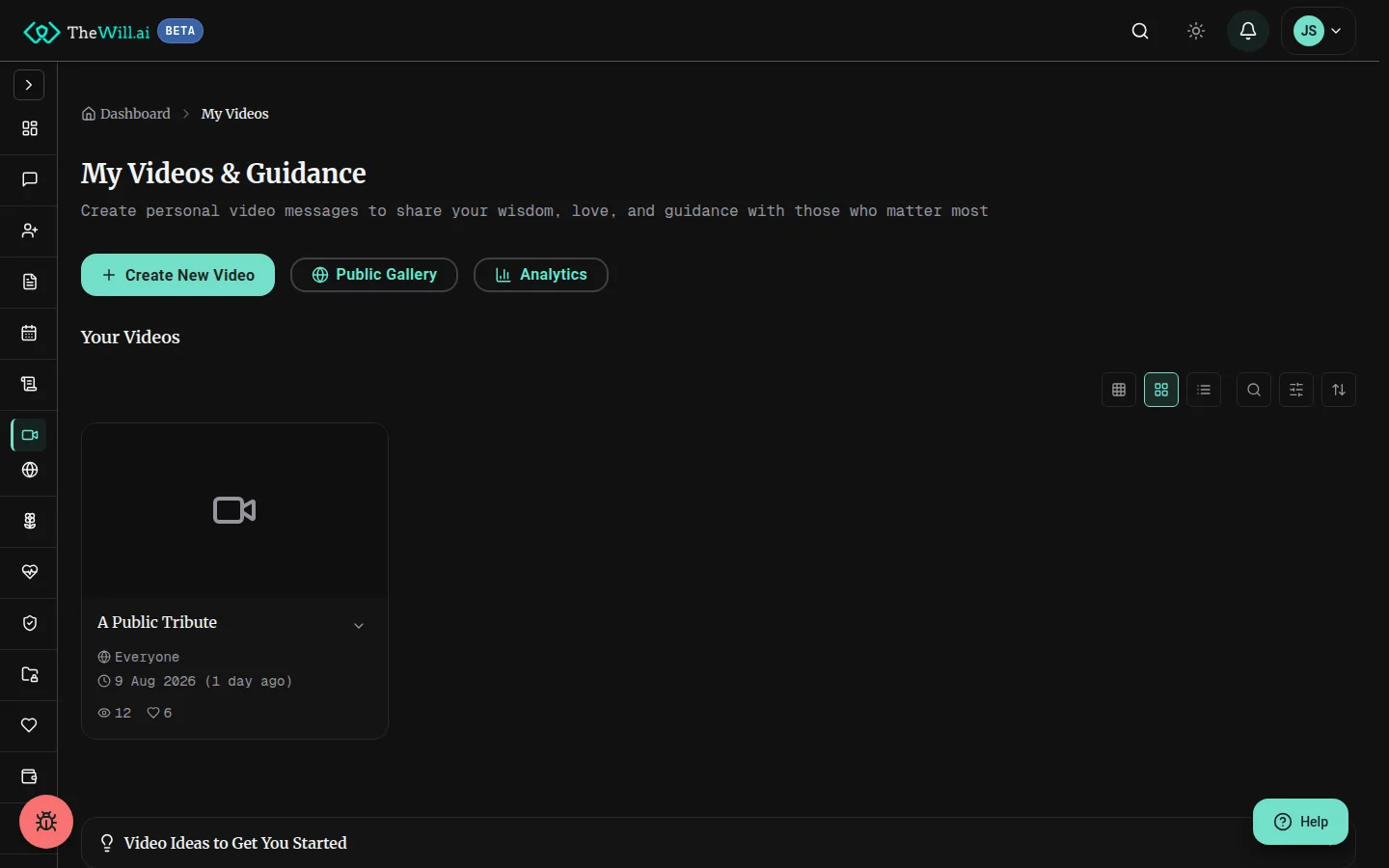This screenshot has height=868, width=1389.
Task: Open the scroll icon in sidebar
Action: [x=30, y=384]
